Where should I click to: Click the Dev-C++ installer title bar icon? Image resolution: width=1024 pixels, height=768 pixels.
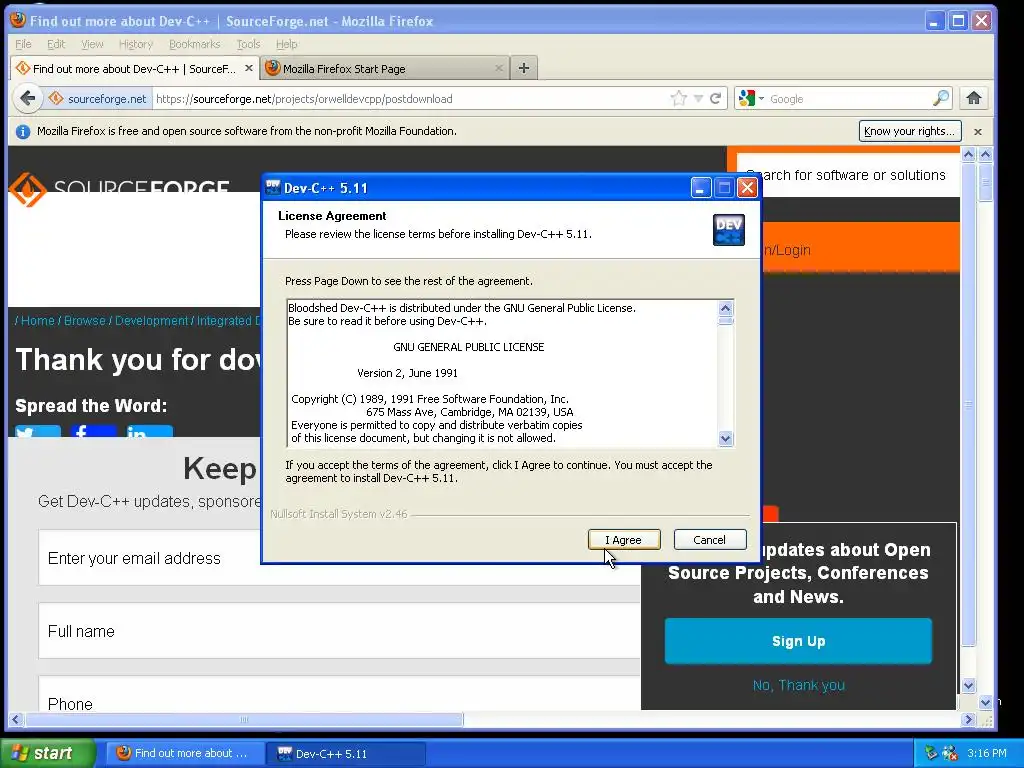tap(273, 188)
